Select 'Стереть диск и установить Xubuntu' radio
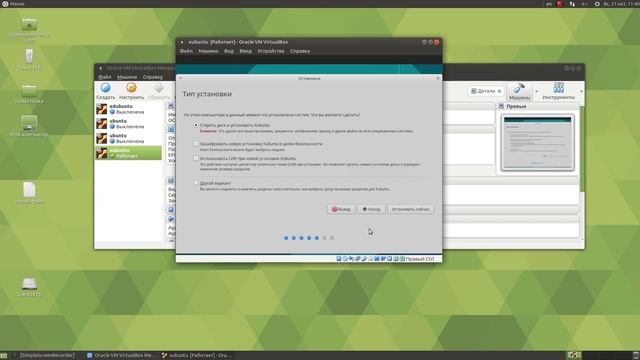Image resolution: width=640 pixels, height=360 pixels. pyautogui.click(x=196, y=125)
